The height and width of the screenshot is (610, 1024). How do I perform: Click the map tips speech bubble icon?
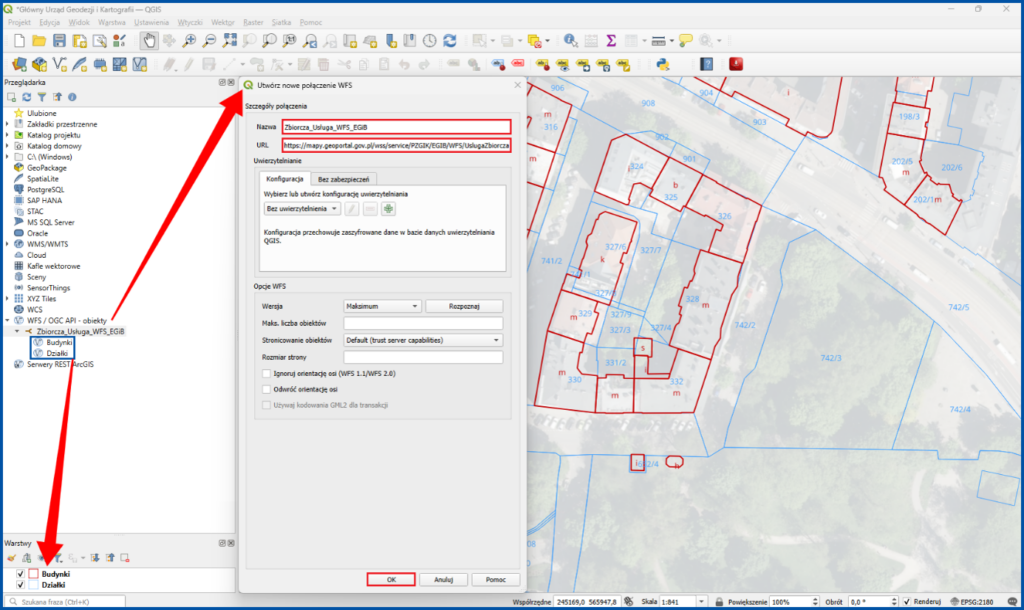[x=685, y=41]
